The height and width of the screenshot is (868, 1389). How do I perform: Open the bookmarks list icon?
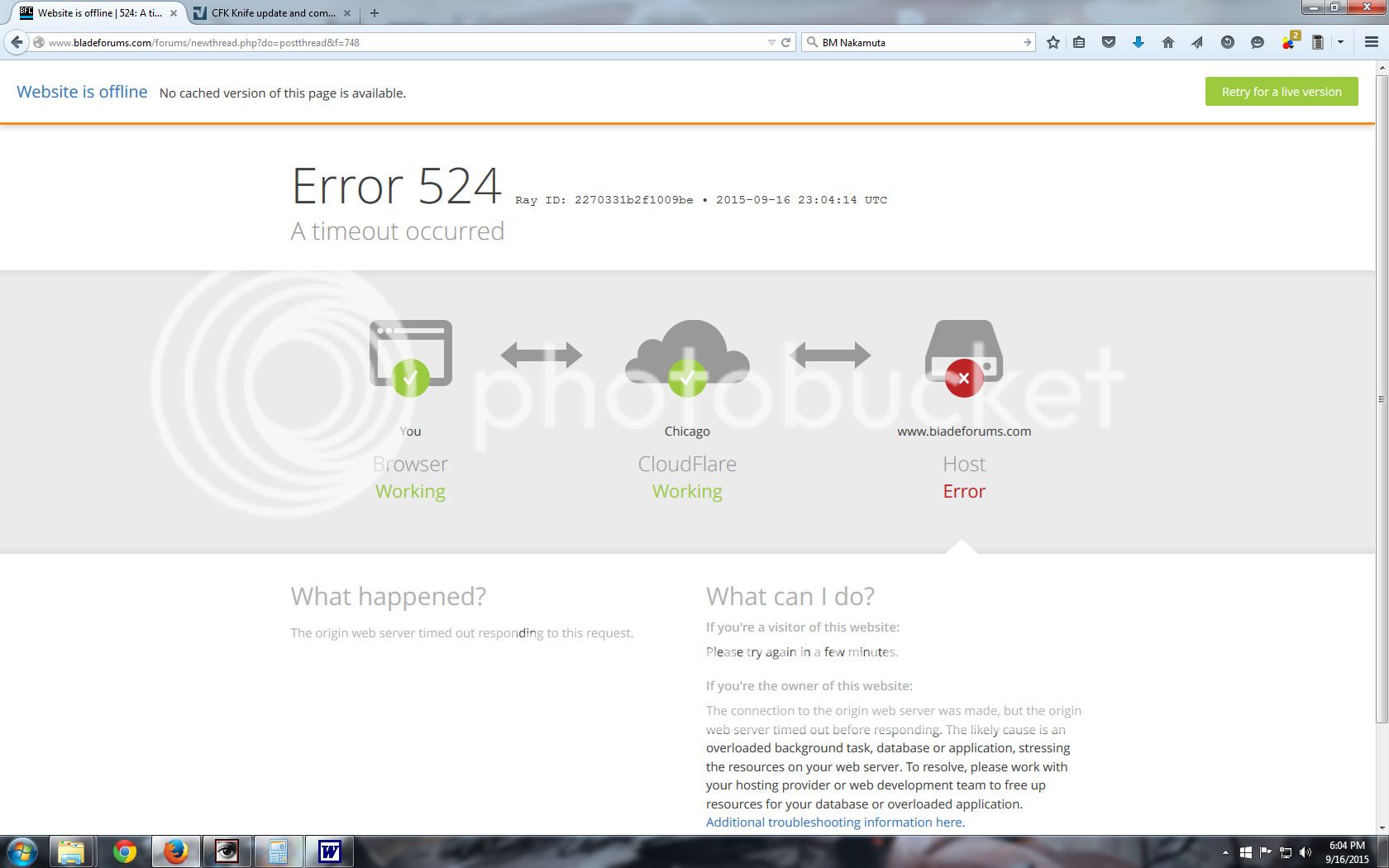point(1079,42)
